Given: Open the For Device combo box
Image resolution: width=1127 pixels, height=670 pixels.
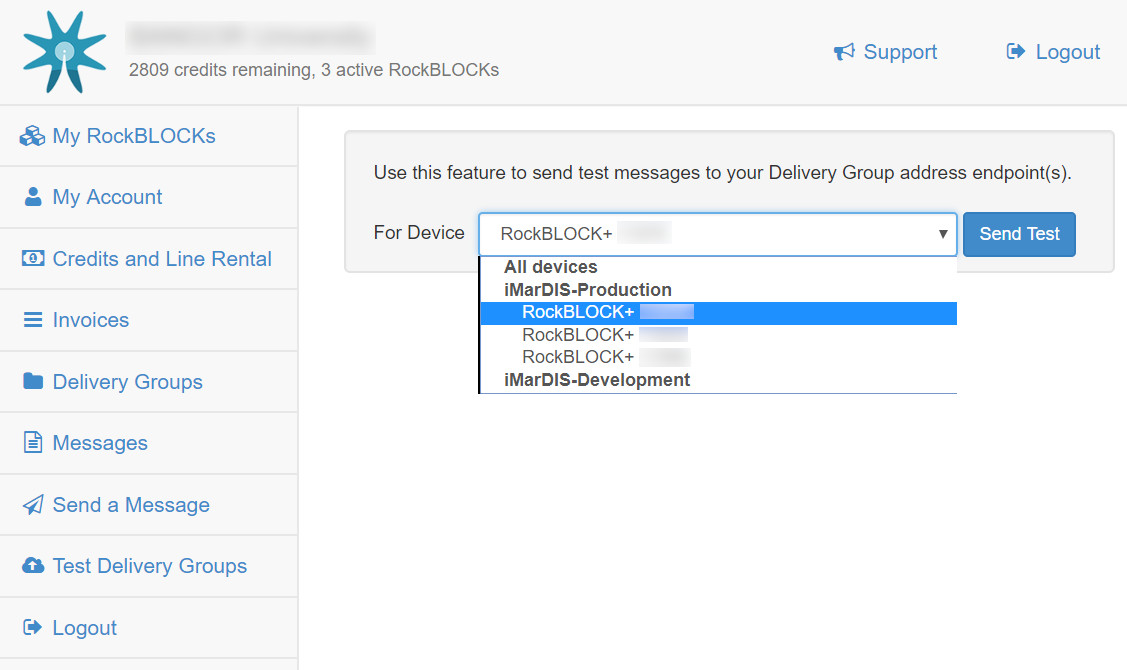Looking at the screenshot, I should click(x=717, y=234).
